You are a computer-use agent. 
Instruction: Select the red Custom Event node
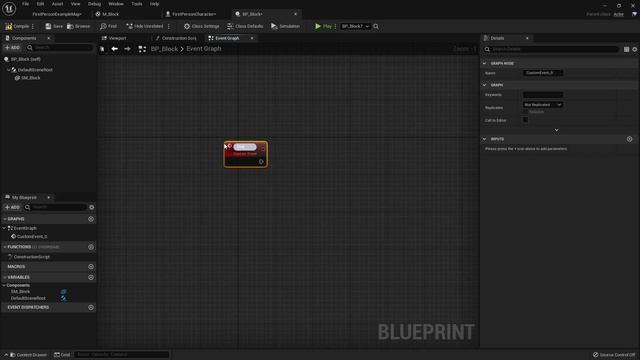coord(246,154)
